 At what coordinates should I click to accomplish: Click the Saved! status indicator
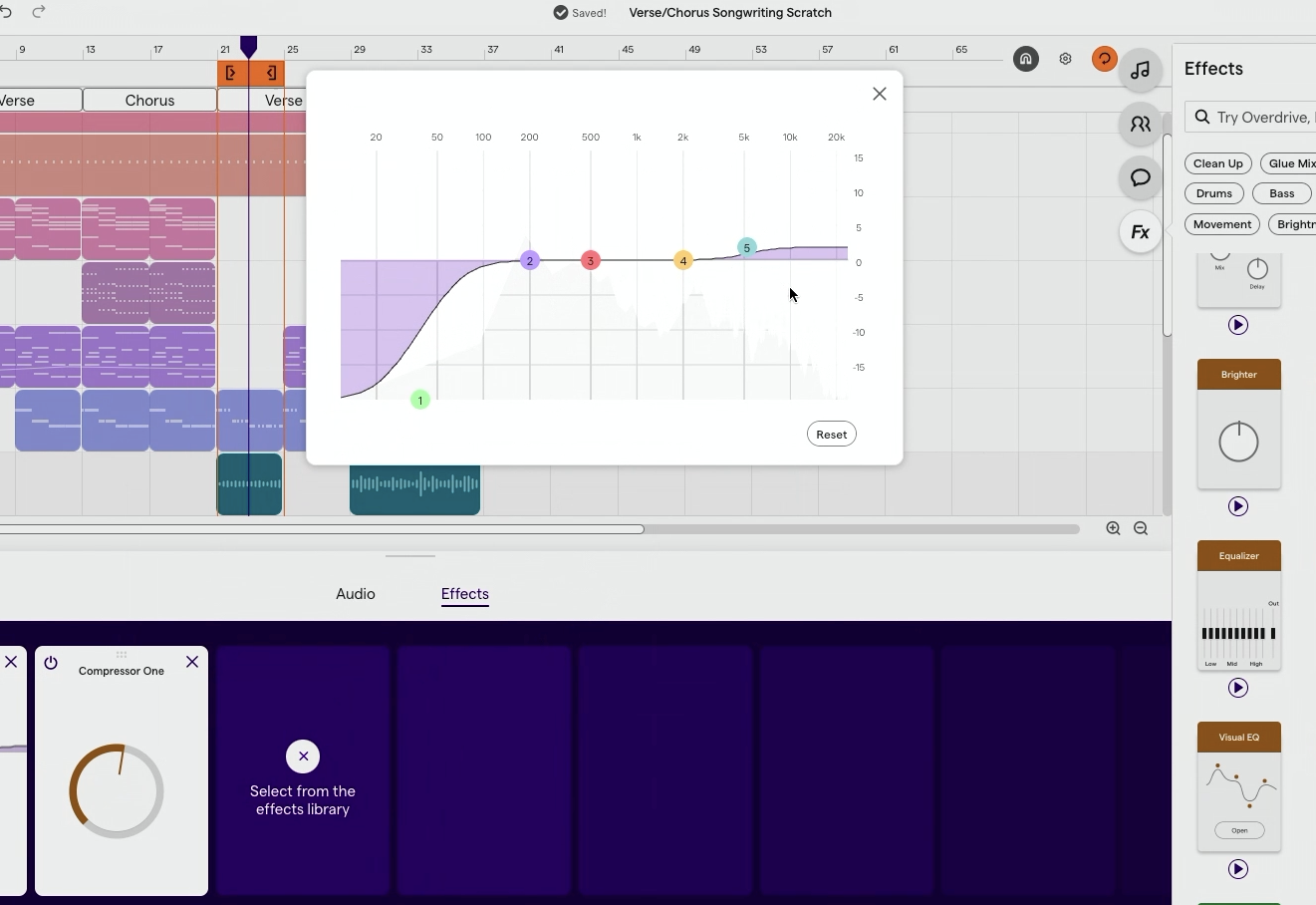(x=580, y=13)
